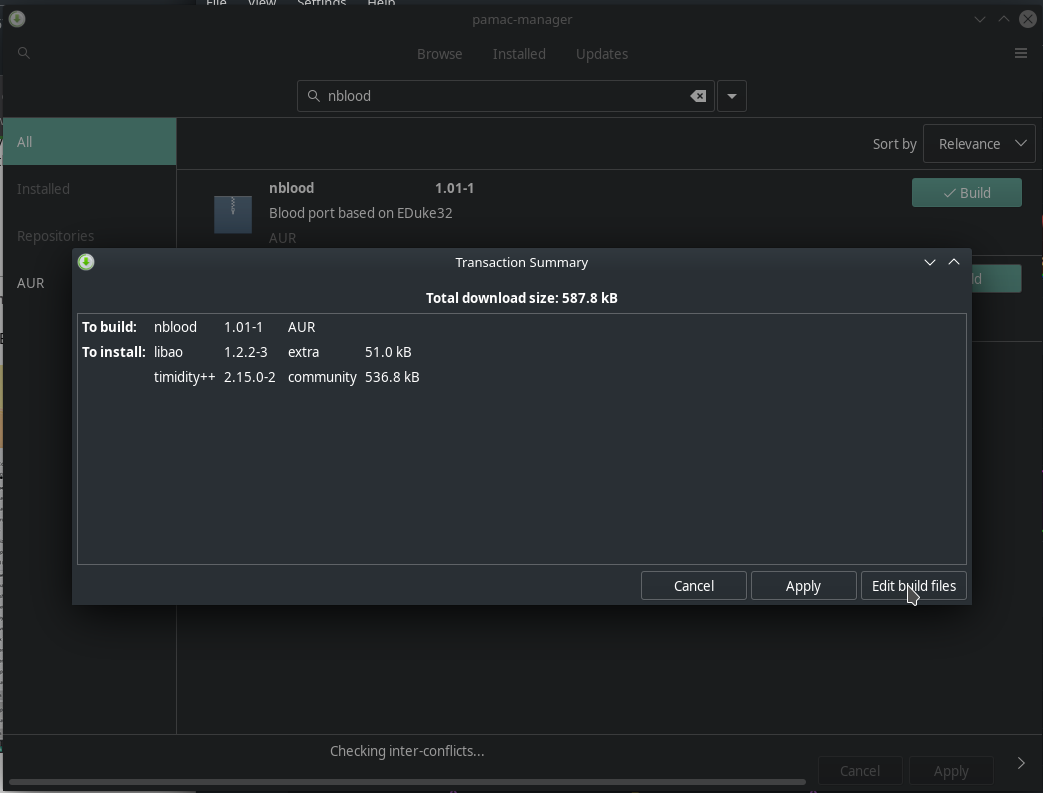Click the bottom bar Apply button
Screen dimensions: 1043x793
(951, 771)
